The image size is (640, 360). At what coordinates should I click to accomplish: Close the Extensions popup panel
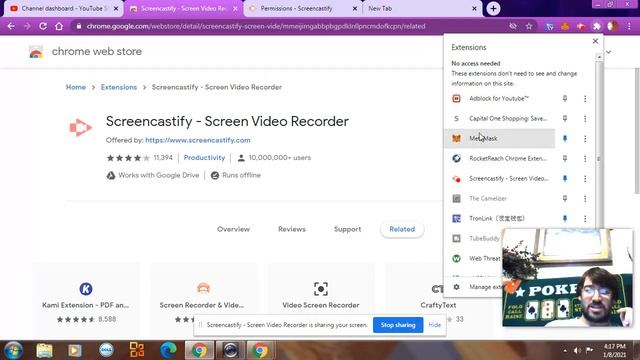coord(595,41)
